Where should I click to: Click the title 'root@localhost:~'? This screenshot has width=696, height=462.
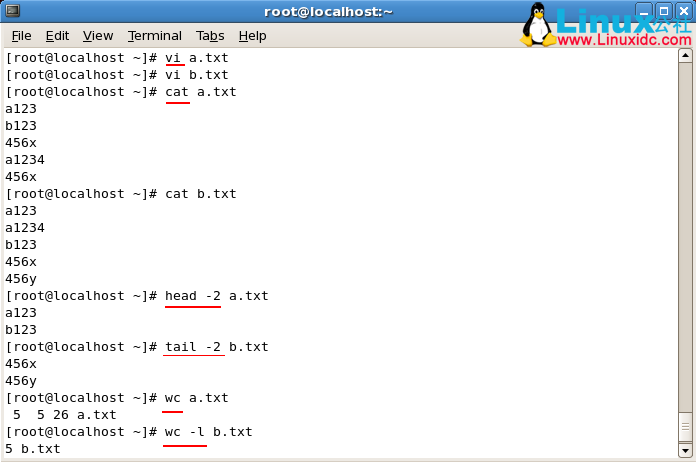(328, 12)
